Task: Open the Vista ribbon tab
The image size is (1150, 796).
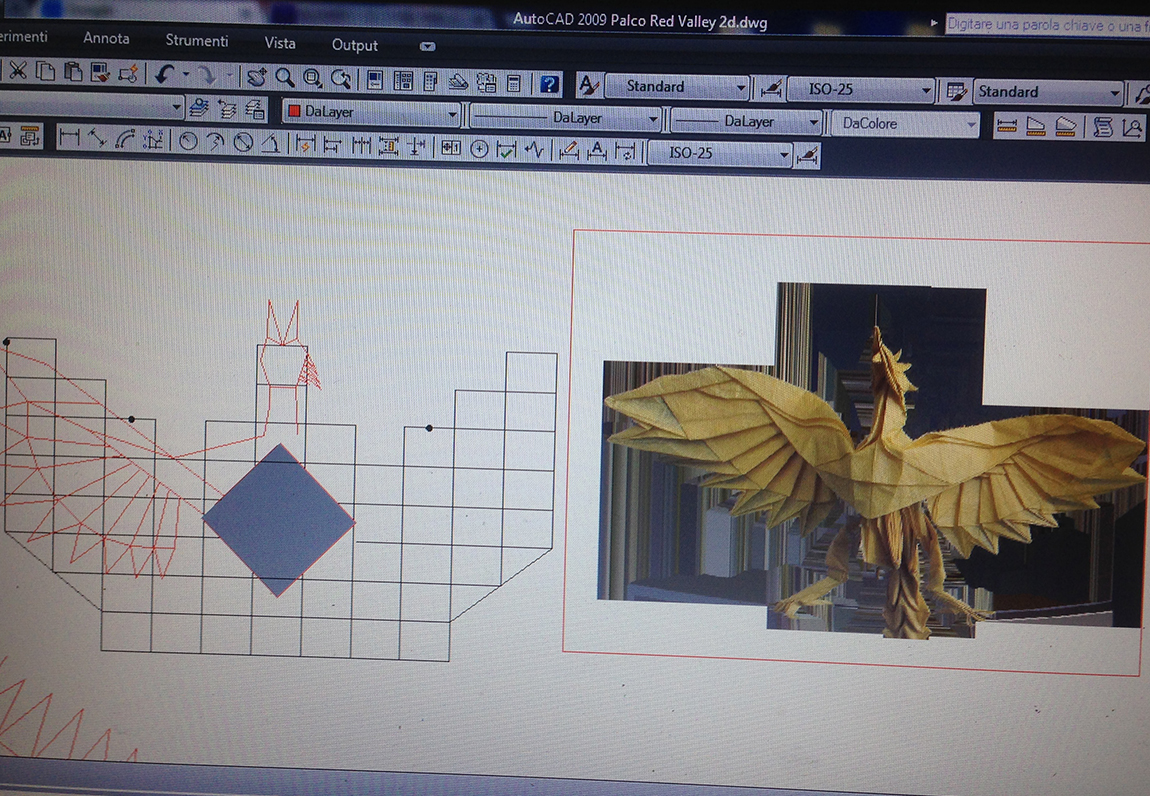Action: 280,43
